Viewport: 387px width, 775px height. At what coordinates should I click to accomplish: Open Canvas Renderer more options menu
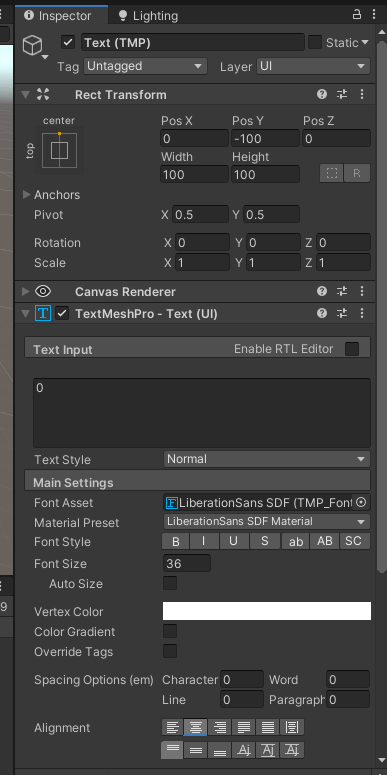point(362,292)
